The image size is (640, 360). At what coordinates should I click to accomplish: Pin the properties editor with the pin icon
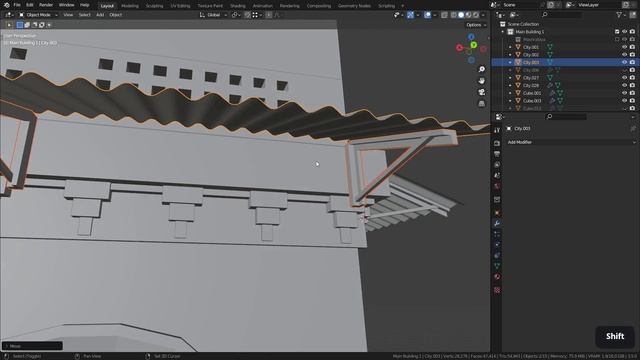coord(633,129)
